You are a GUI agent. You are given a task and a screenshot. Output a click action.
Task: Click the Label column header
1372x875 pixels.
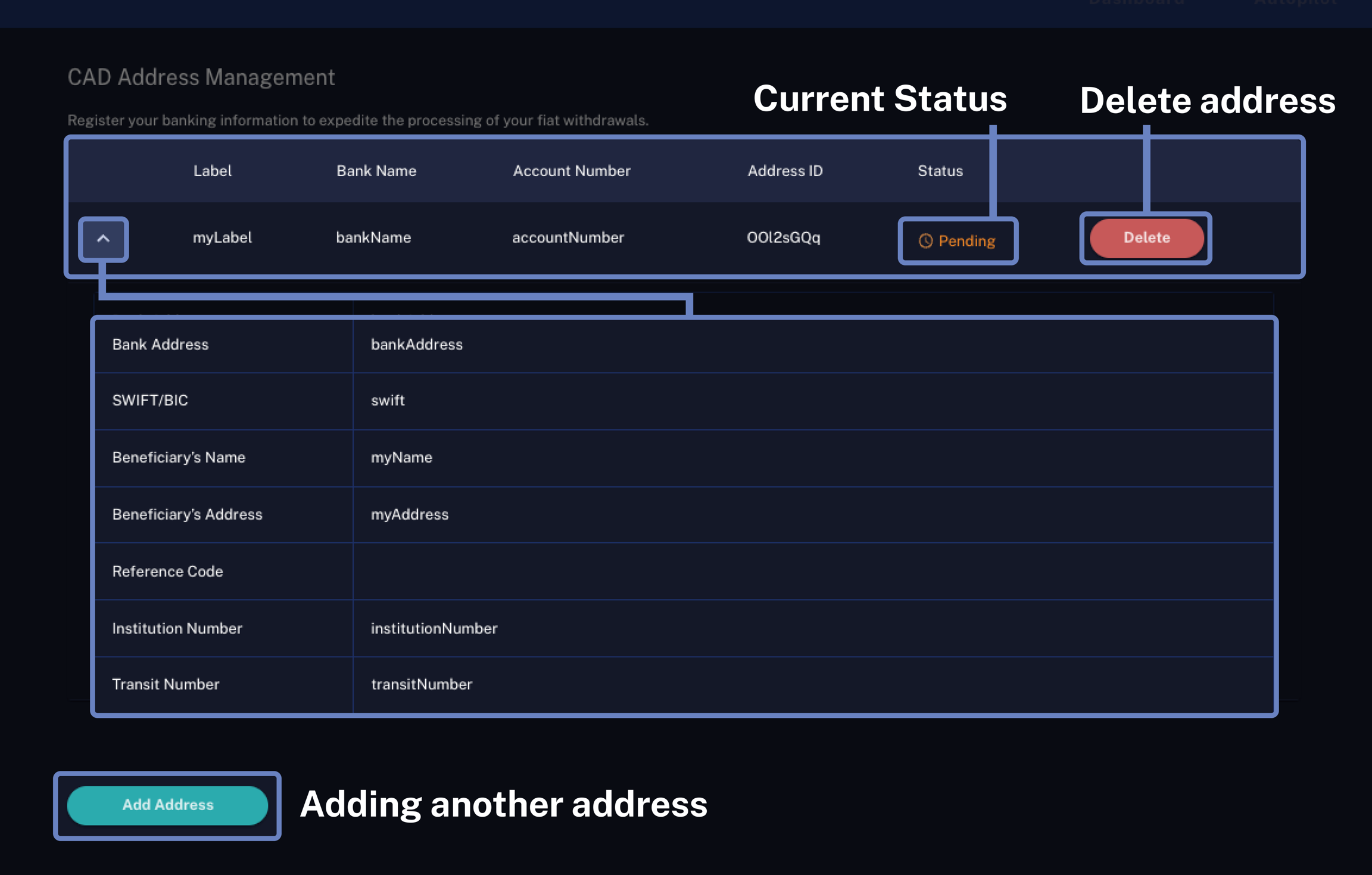coord(212,171)
